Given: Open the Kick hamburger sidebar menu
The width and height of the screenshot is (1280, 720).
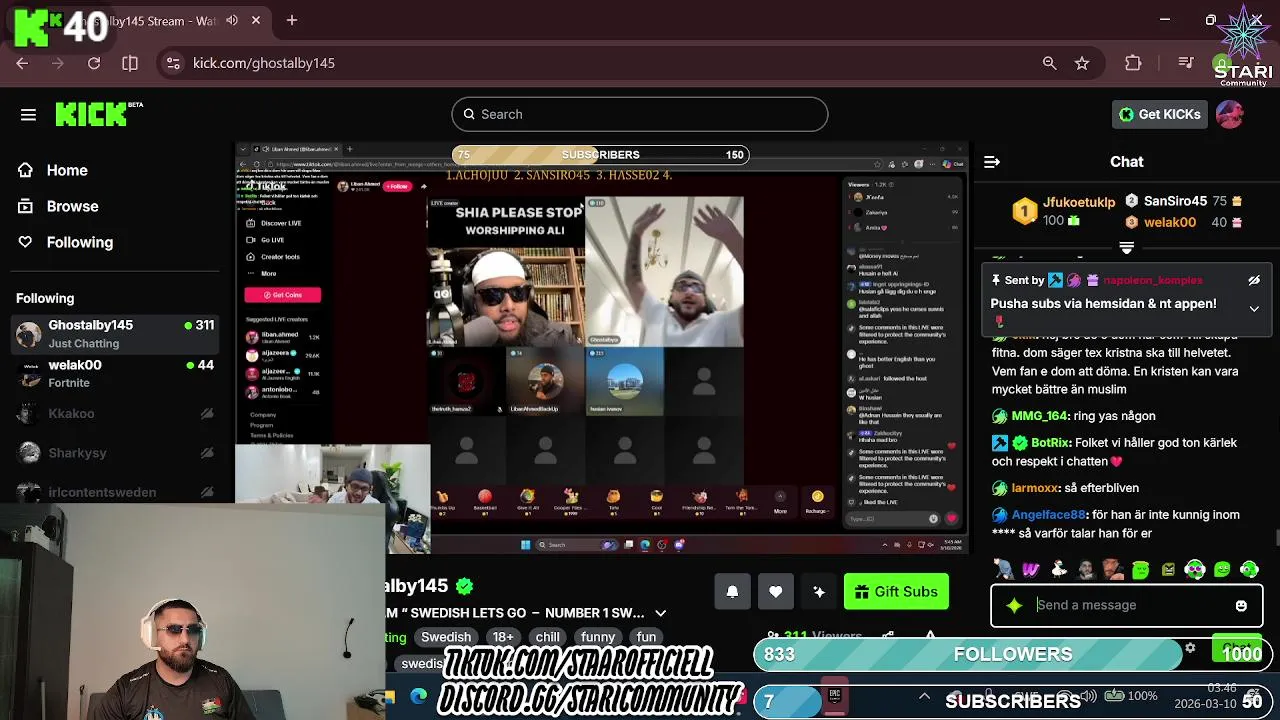Looking at the screenshot, I should coord(28,114).
